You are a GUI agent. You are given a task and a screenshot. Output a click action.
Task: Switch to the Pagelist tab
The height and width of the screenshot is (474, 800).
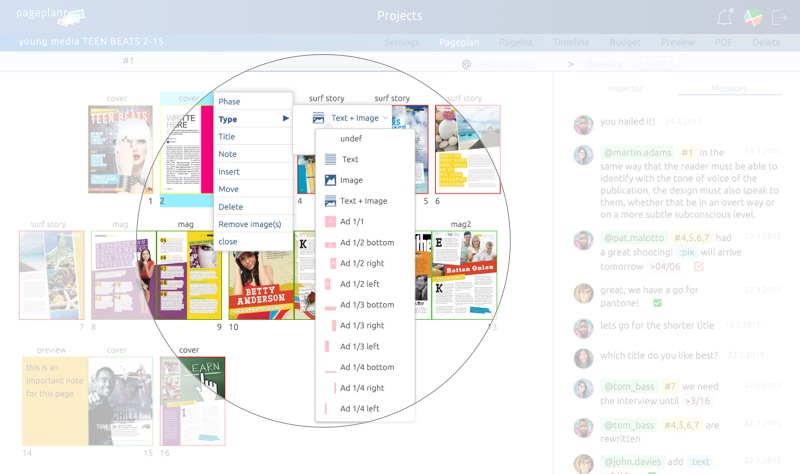(516, 42)
